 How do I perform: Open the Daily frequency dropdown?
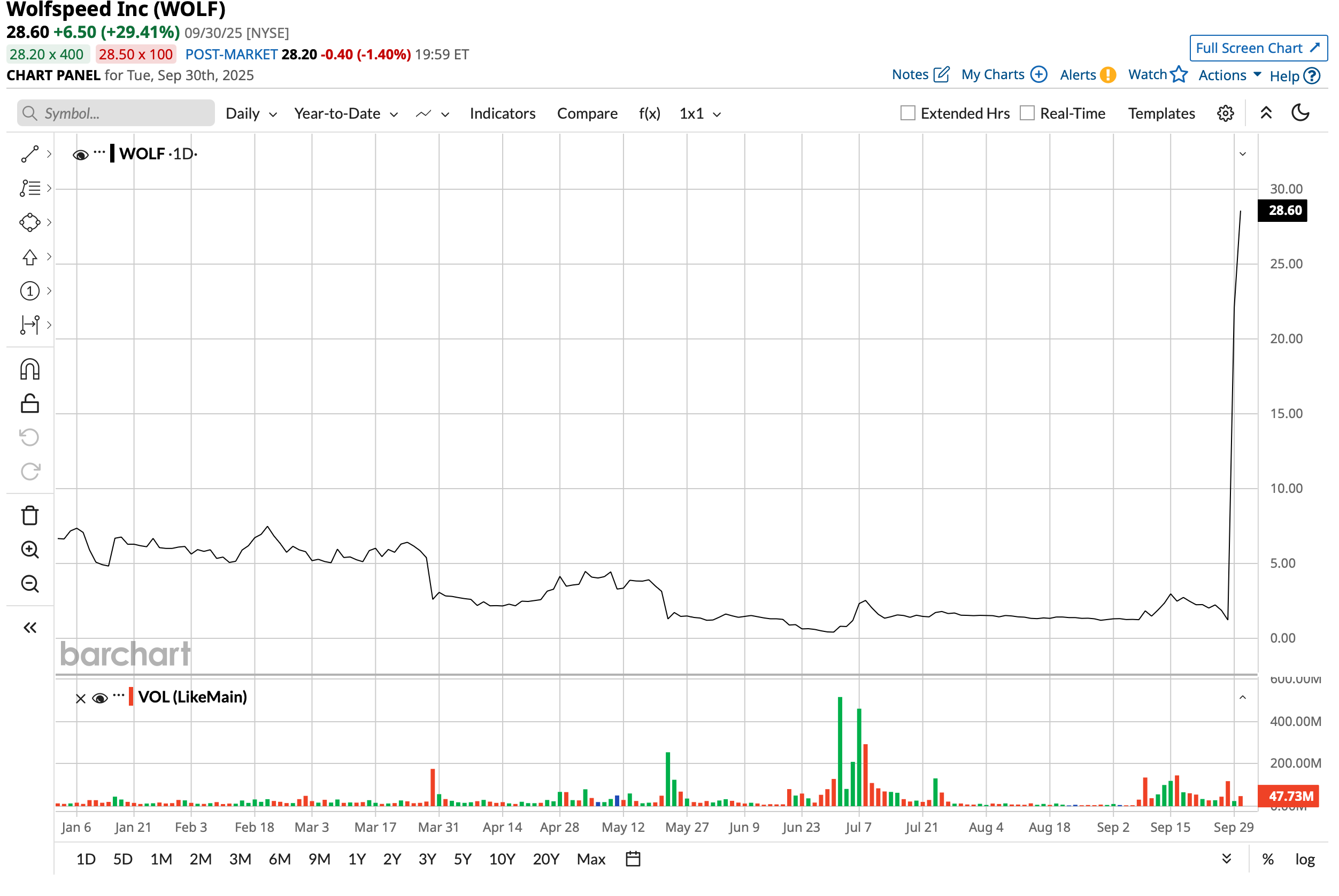[251, 114]
